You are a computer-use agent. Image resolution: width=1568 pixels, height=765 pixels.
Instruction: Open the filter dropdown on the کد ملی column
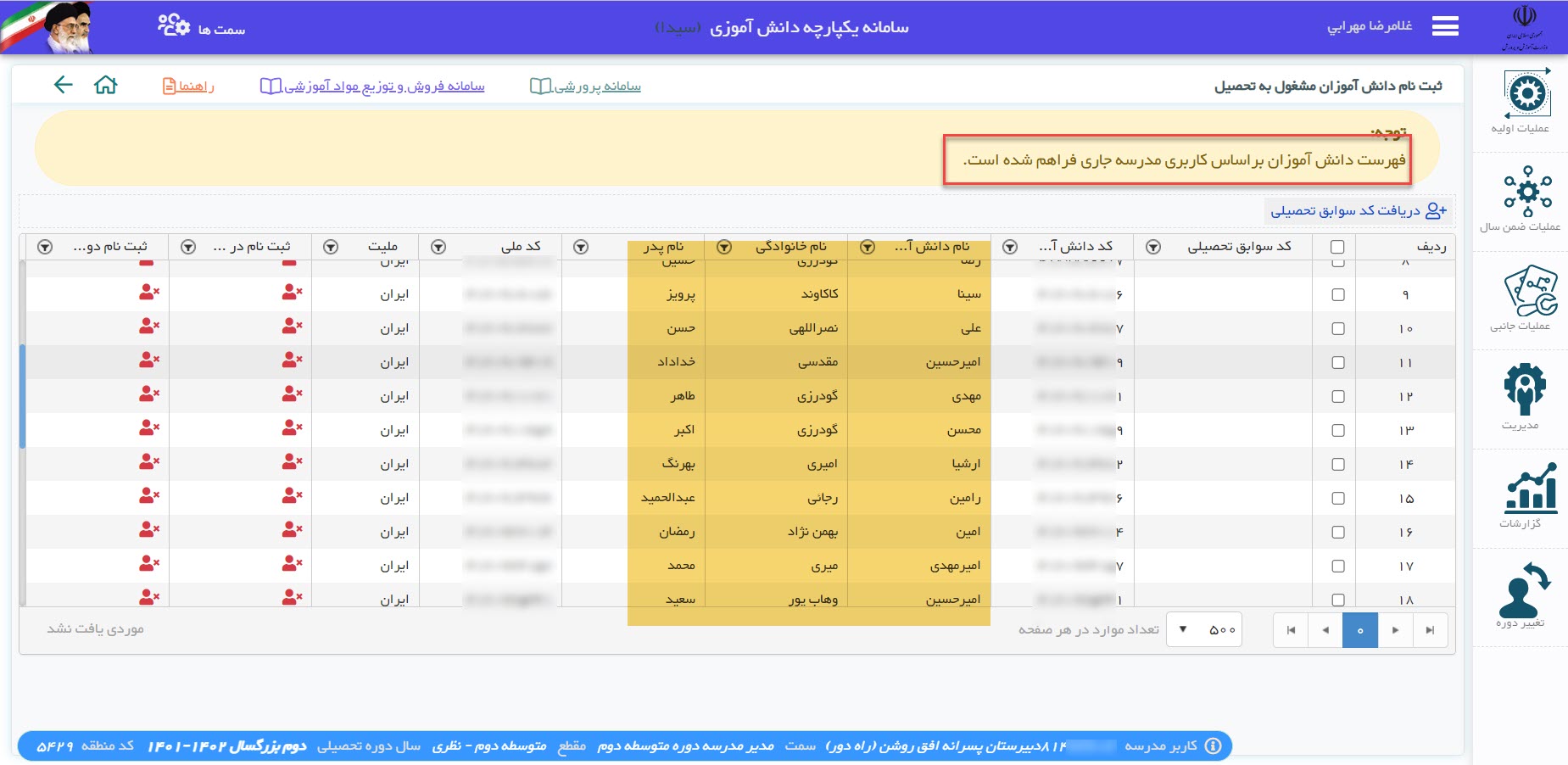[438, 247]
